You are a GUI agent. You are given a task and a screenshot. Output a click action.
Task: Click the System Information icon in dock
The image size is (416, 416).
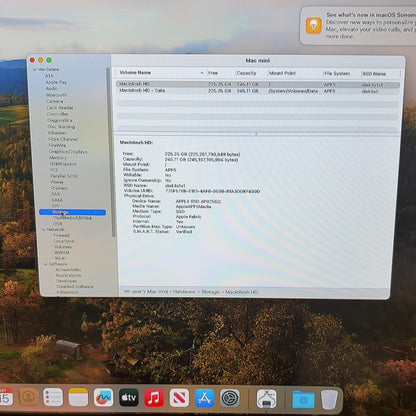pyautogui.click(x=266, y=399)
